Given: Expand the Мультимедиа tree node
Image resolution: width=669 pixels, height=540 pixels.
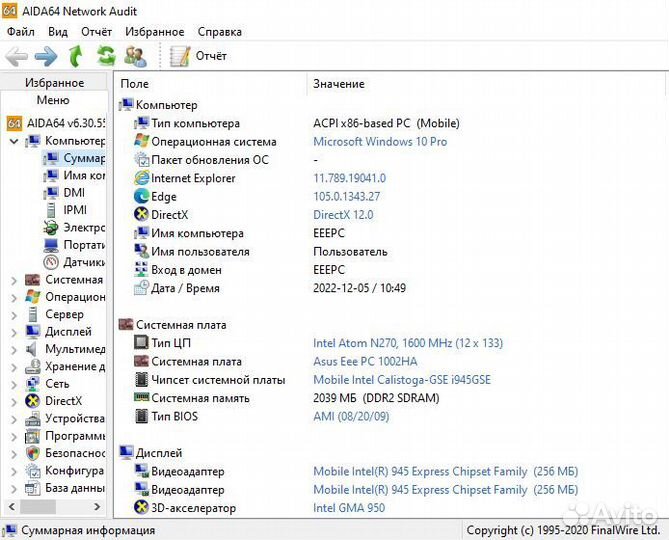Looking at the screenshot, I should click(x=14, y=350).
